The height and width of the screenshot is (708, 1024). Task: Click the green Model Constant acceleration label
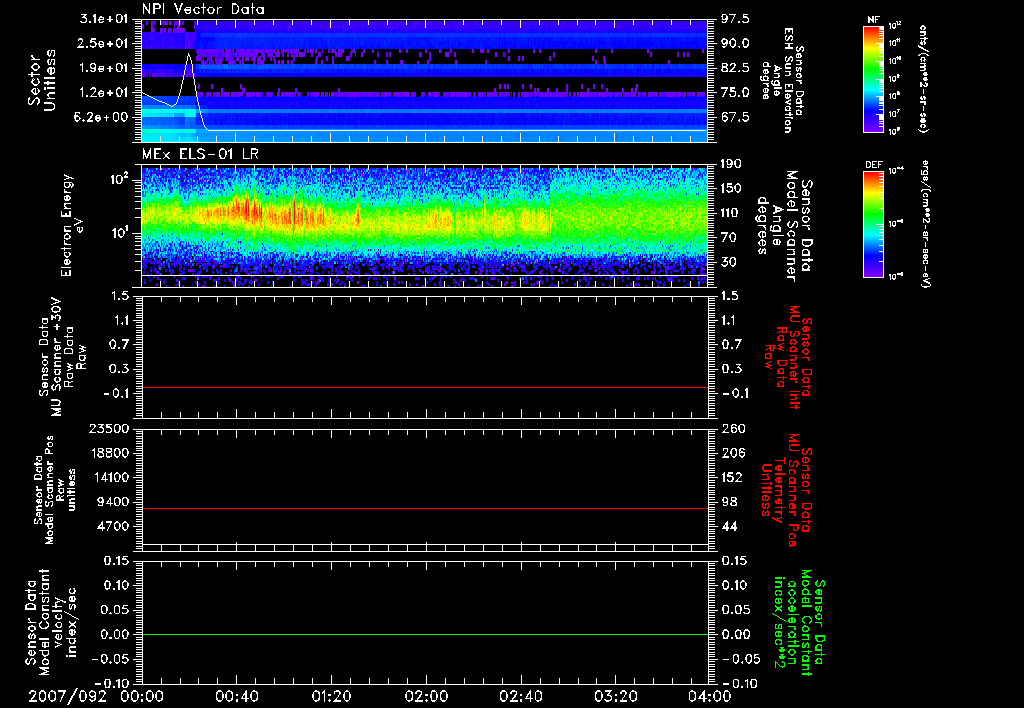[x=800, y=624]
